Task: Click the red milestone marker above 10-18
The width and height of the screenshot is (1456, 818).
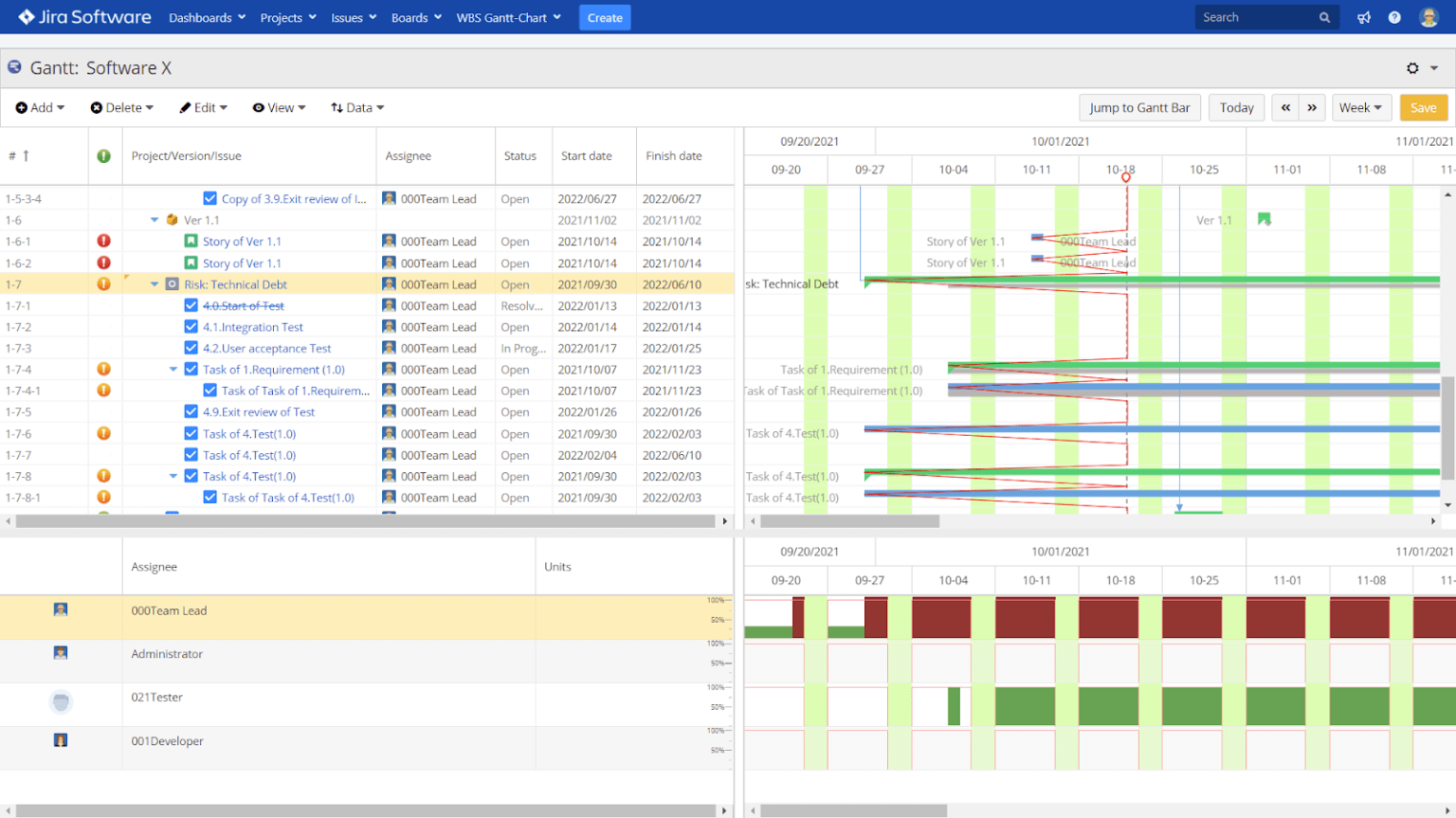Action: click(x=1125, y=176)
